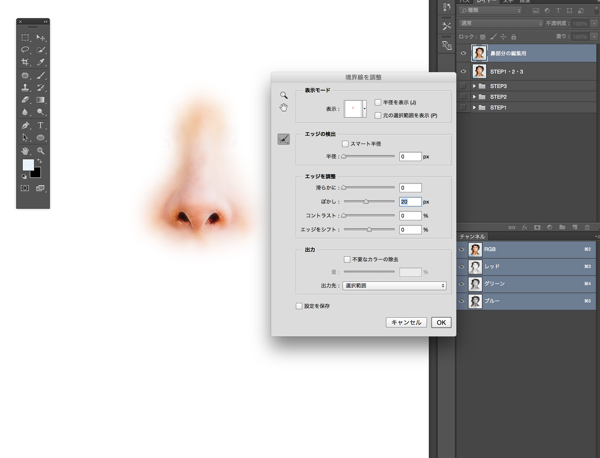The image size is (600, 458).
Task: Expand the STEP1 layer group
Action: point(474,108)
